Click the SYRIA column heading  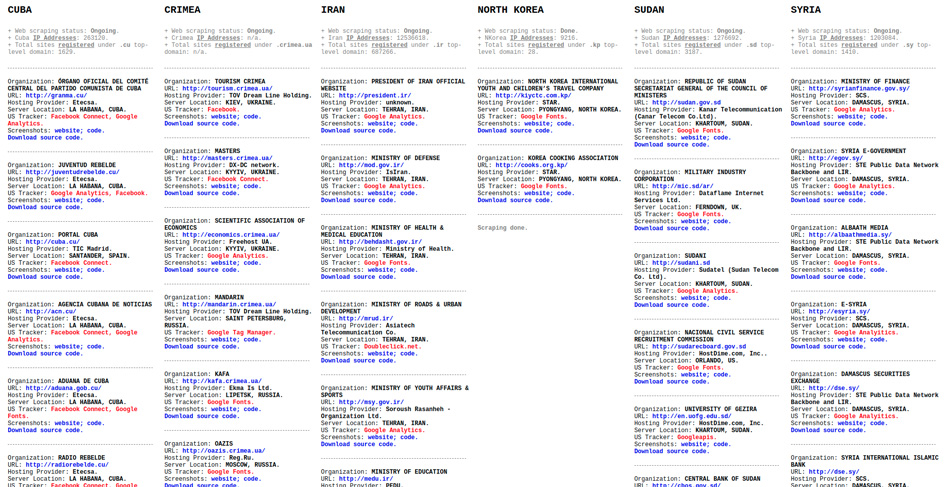tap(806, 10)
